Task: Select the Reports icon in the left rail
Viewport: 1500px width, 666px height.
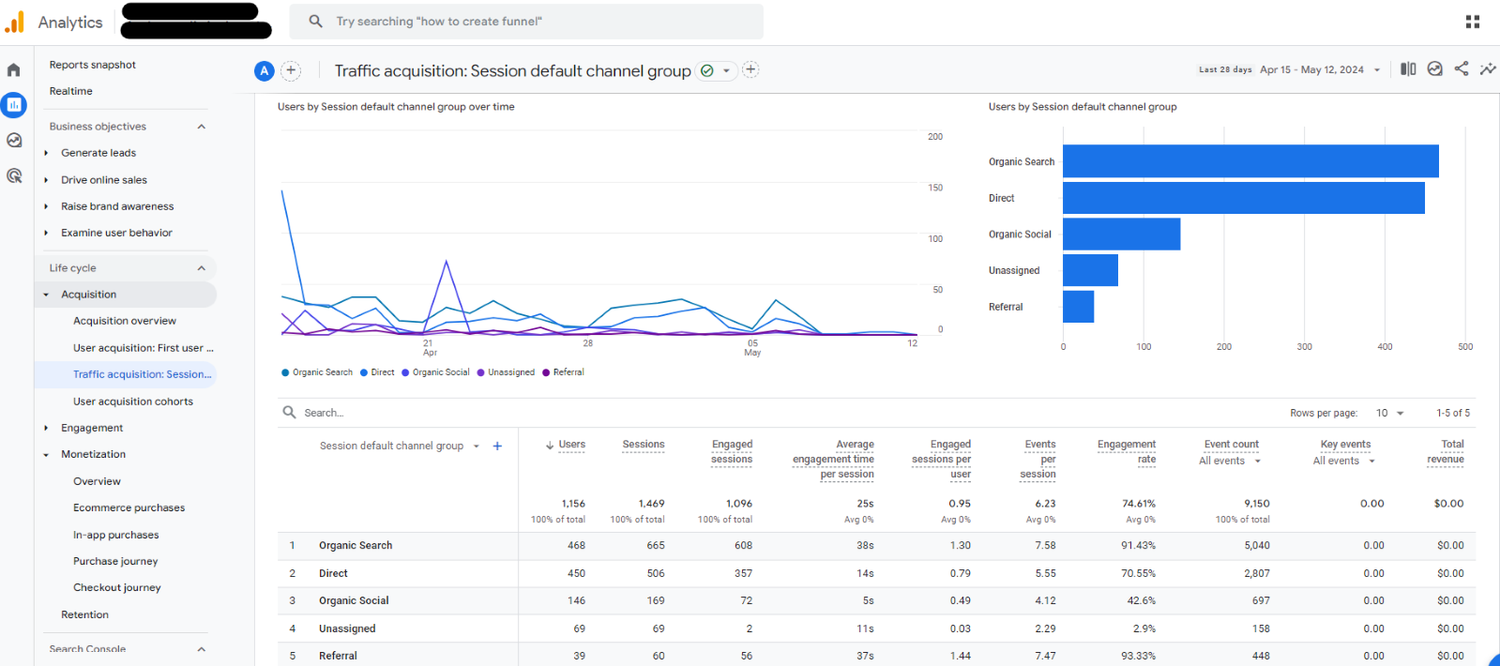Action: 14,105
